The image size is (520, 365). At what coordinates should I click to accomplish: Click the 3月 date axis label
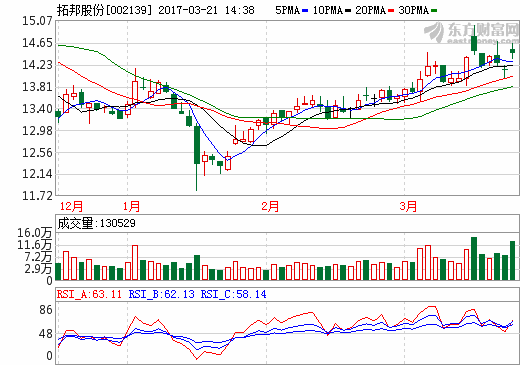[x=408, y=206]
